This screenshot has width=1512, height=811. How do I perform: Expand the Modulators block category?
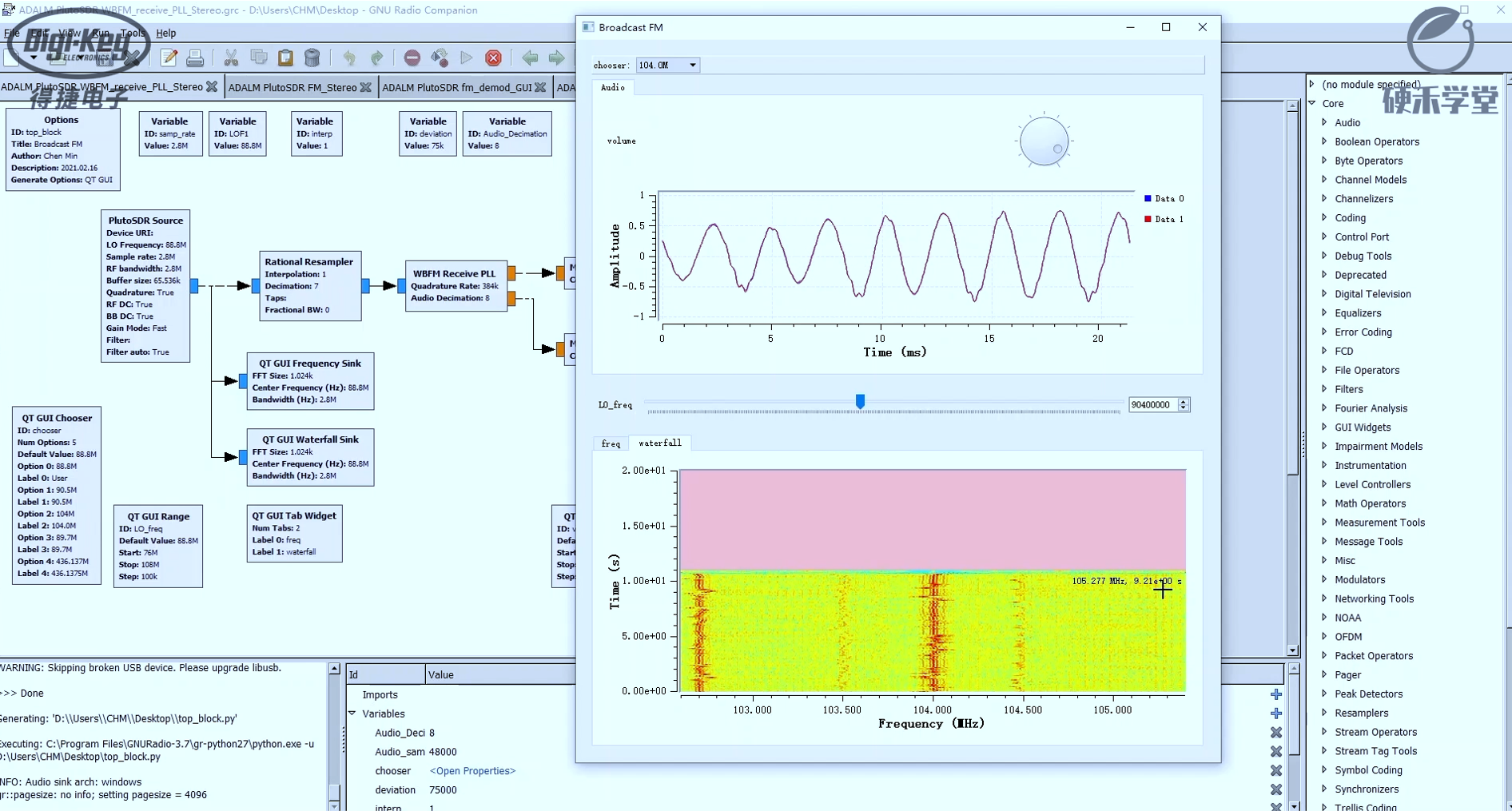coord(1325,579)
